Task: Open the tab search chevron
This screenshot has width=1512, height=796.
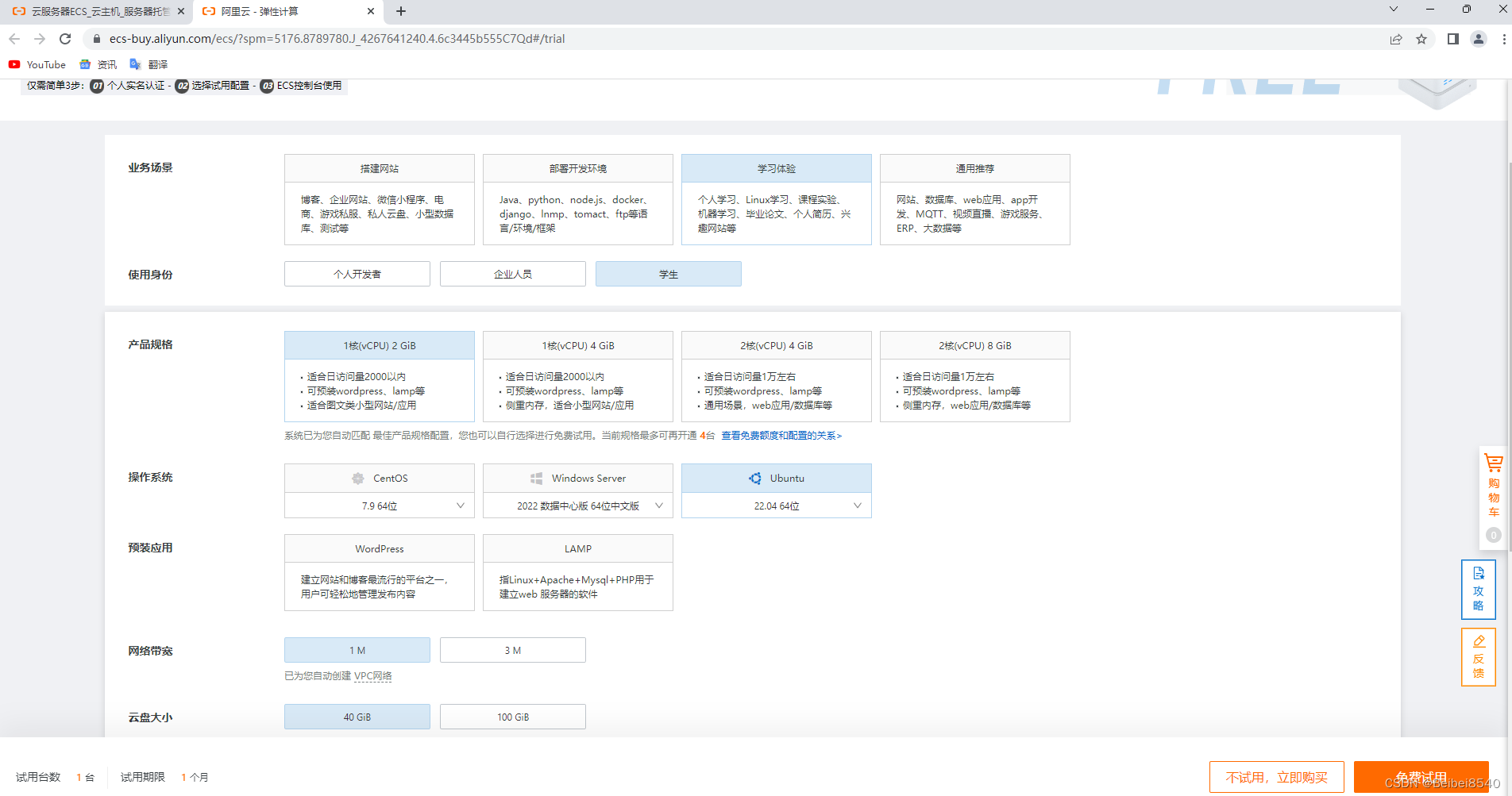Action: (x=1393, y=10)
